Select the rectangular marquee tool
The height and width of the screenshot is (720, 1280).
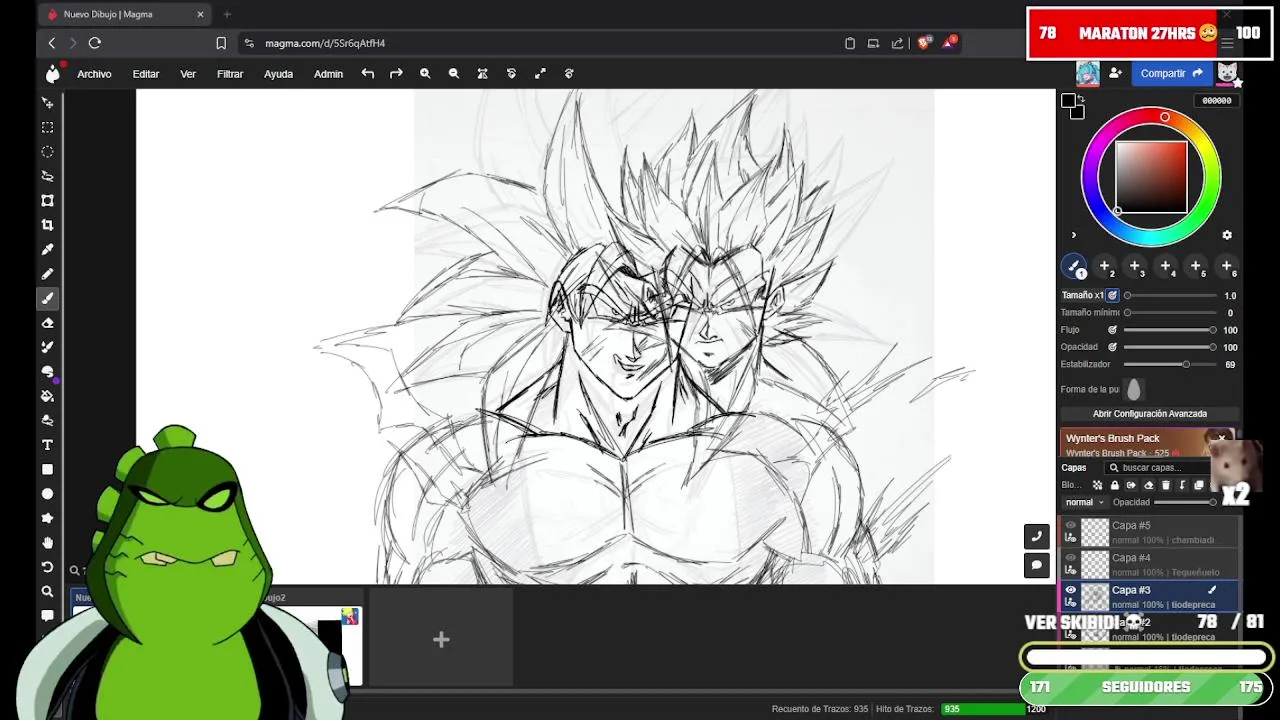(x=47, y=127)
